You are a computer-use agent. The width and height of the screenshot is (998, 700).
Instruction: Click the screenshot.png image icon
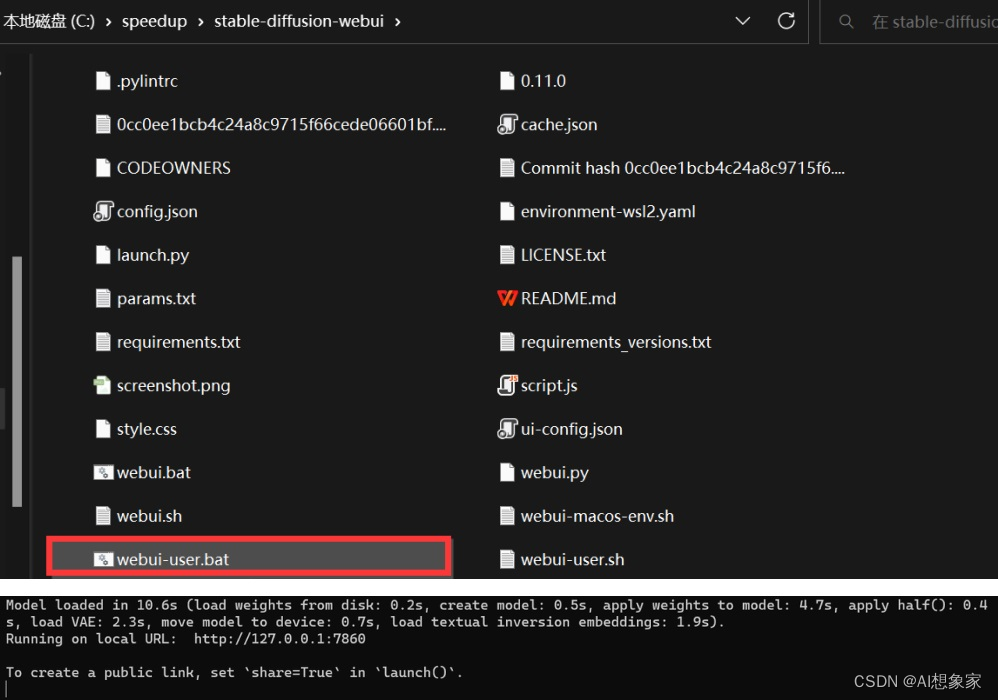click(x=102, y=385)
